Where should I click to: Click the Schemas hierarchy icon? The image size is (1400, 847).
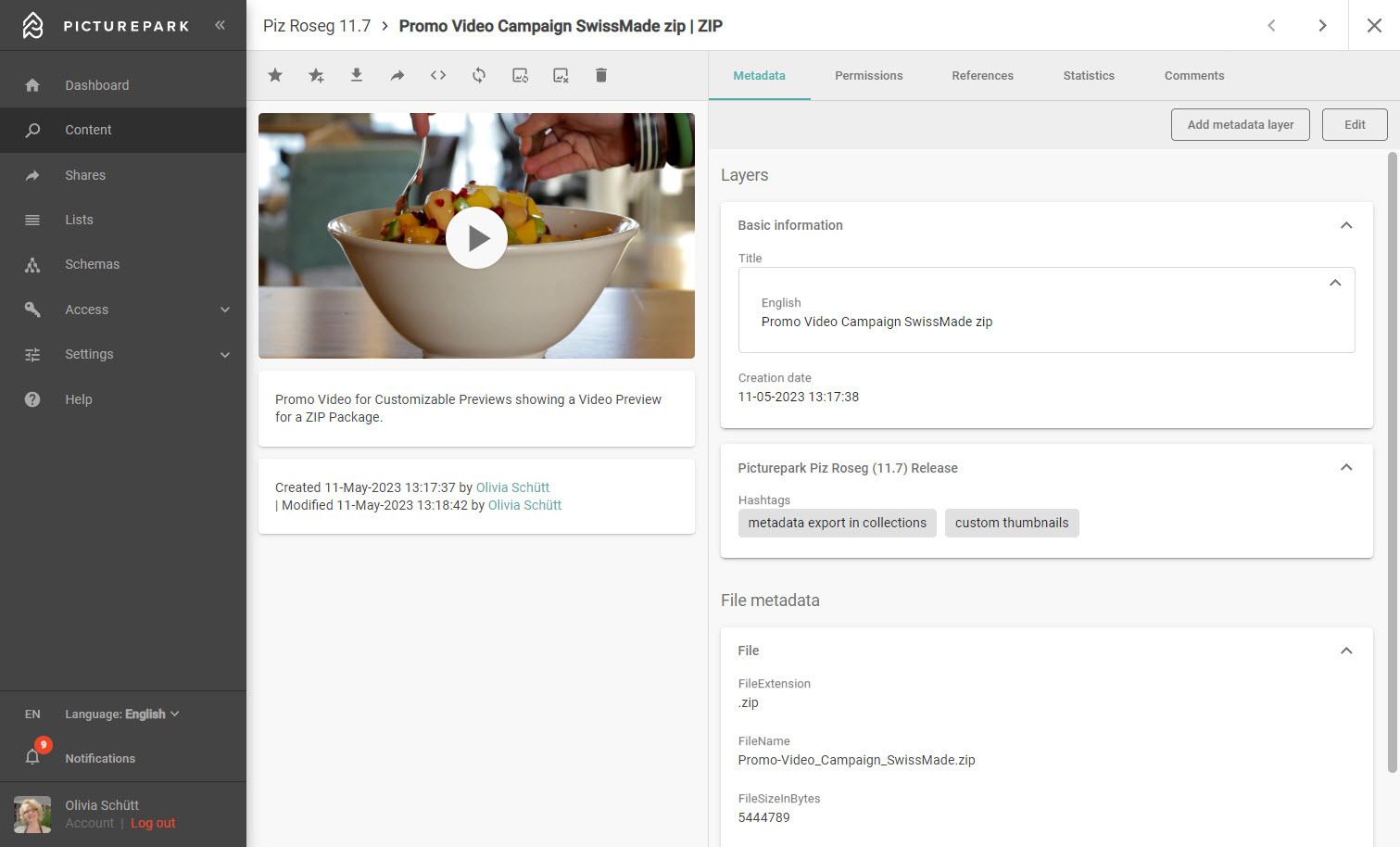(32, 264)
